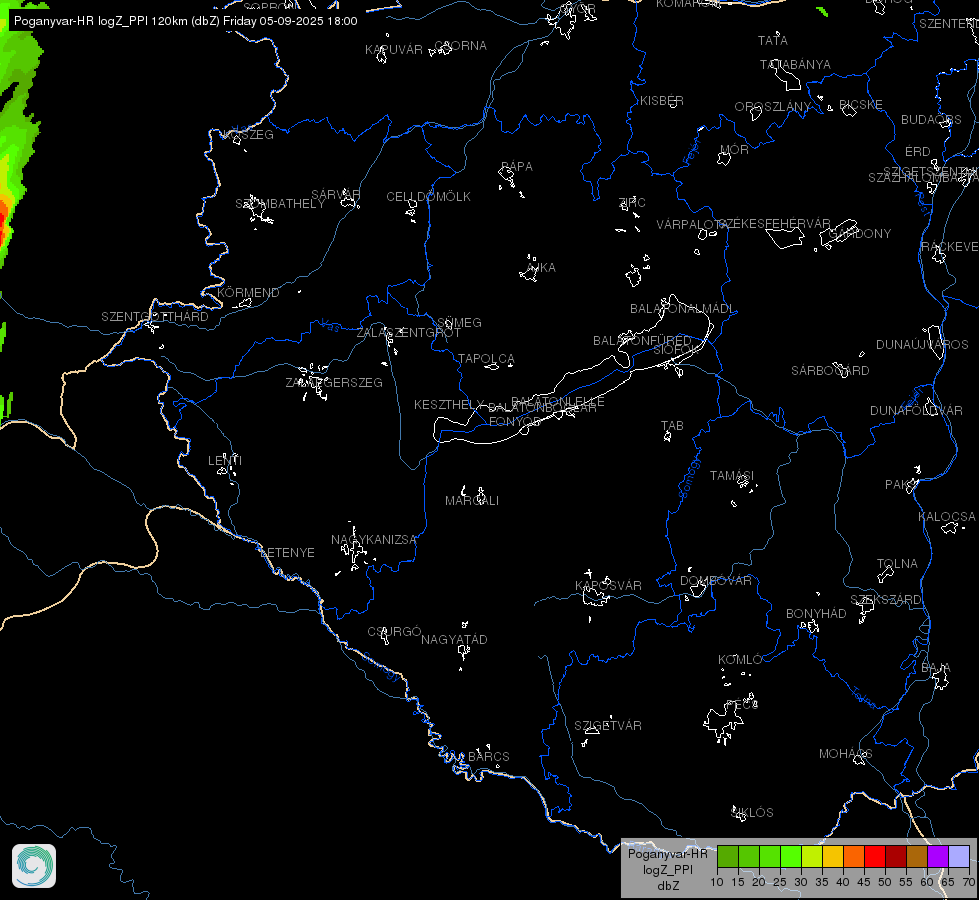Click the KALOCSA city label
Screen dimensions: 979x900
coord(947,517)
